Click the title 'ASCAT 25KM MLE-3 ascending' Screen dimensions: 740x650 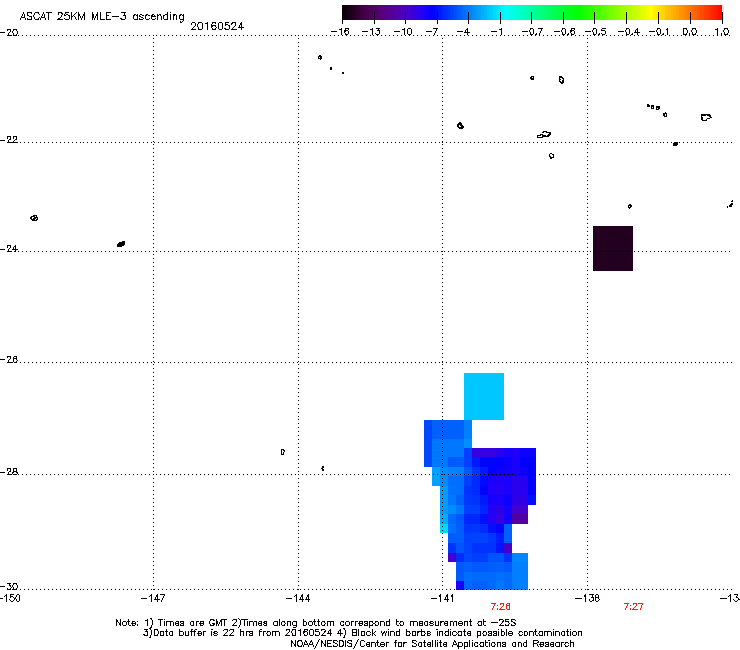102,17
